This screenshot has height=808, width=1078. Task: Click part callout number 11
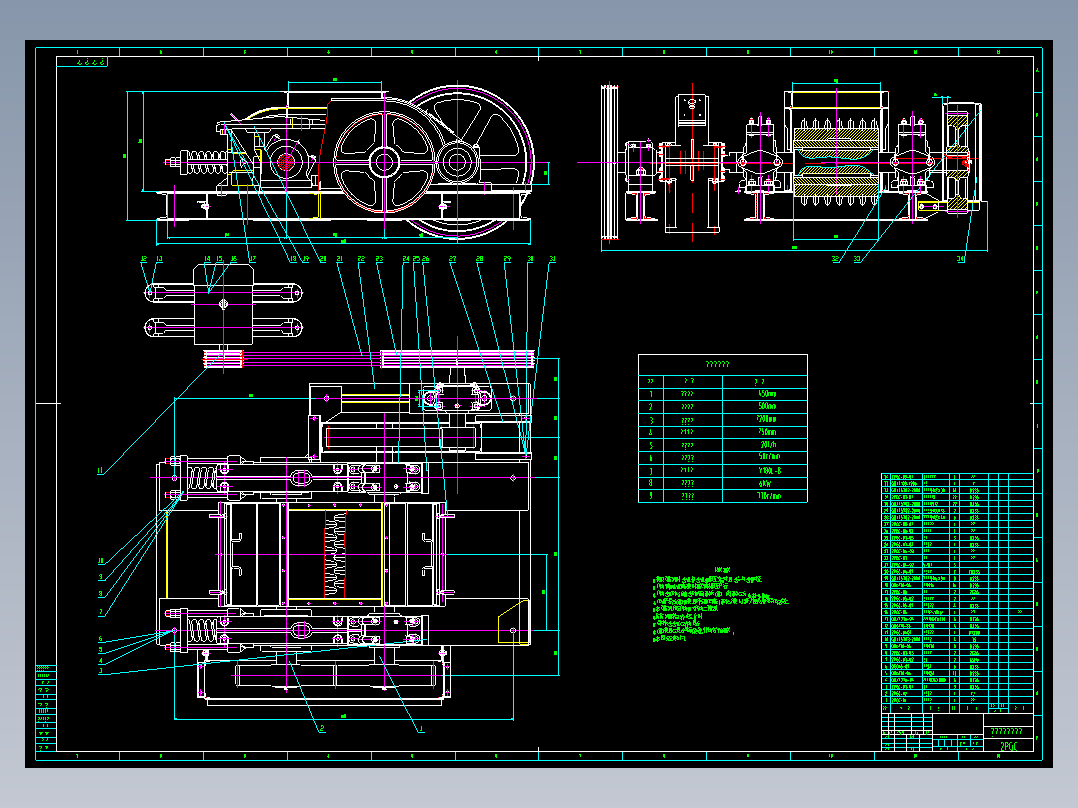pyautogui.click(x=100, y=471)
